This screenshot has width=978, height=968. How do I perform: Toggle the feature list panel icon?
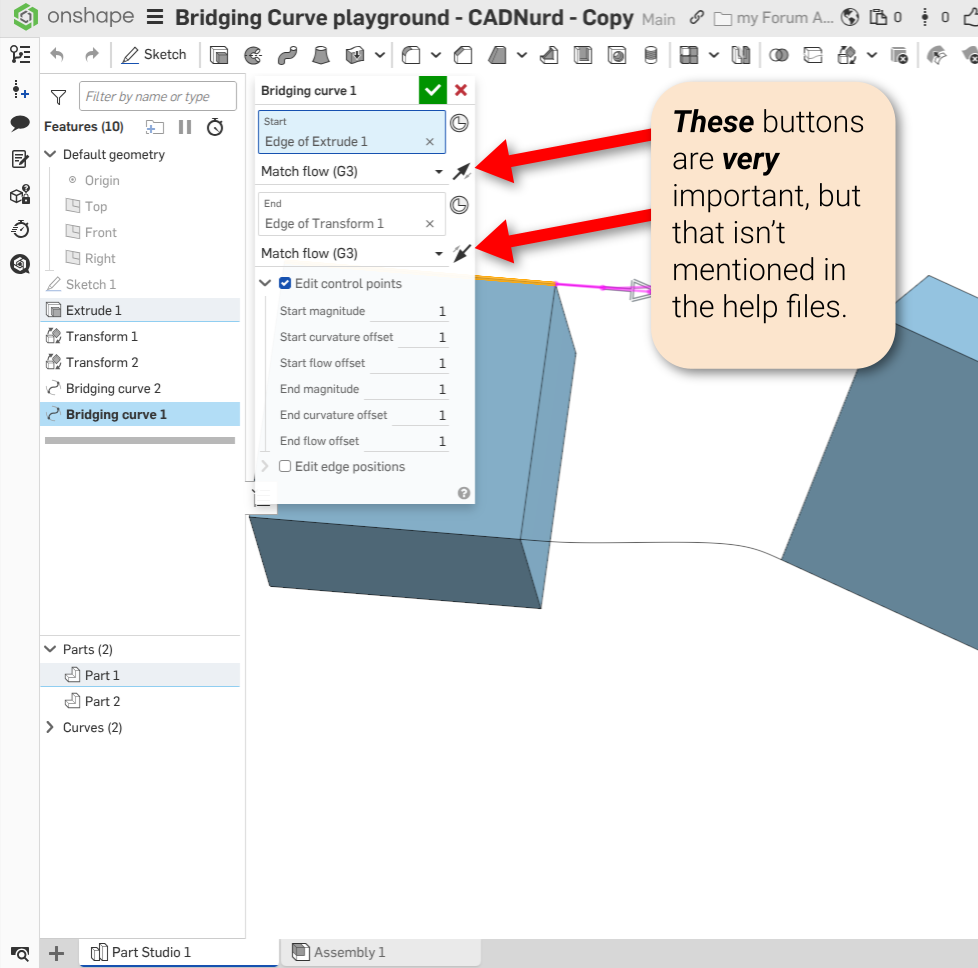pos(20,55)
